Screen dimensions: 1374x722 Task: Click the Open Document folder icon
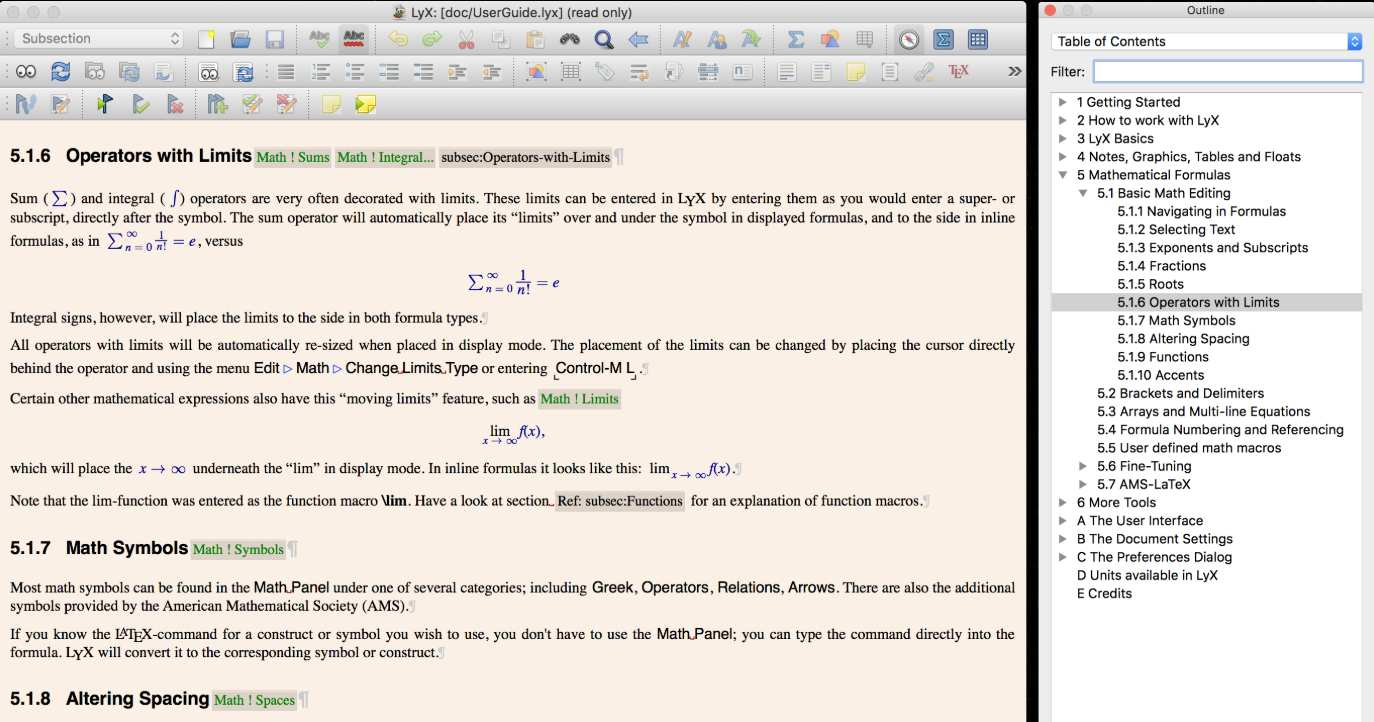(x=240, y=39)
